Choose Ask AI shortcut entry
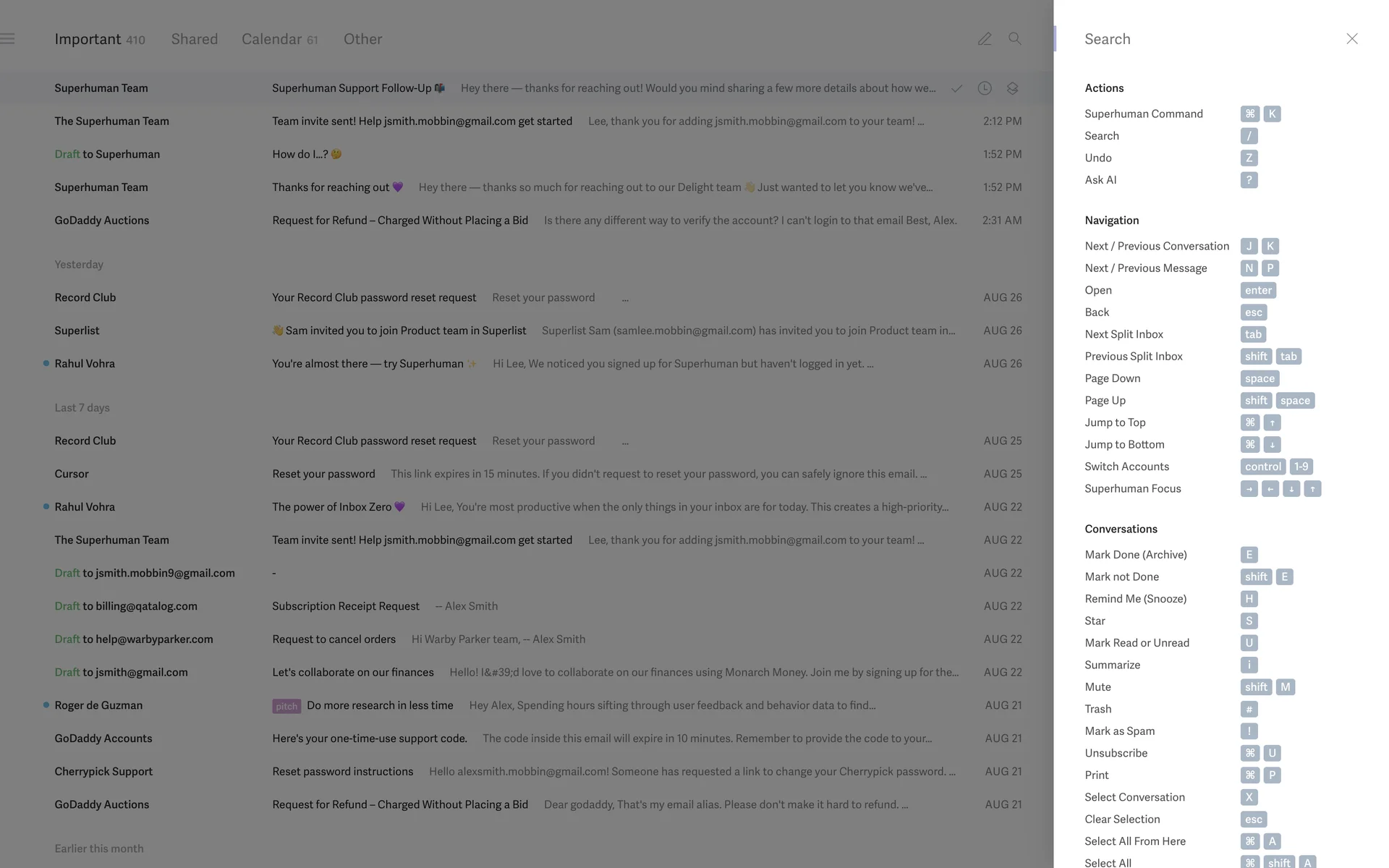This screenshot has height=868, width=1389. 1100,180
